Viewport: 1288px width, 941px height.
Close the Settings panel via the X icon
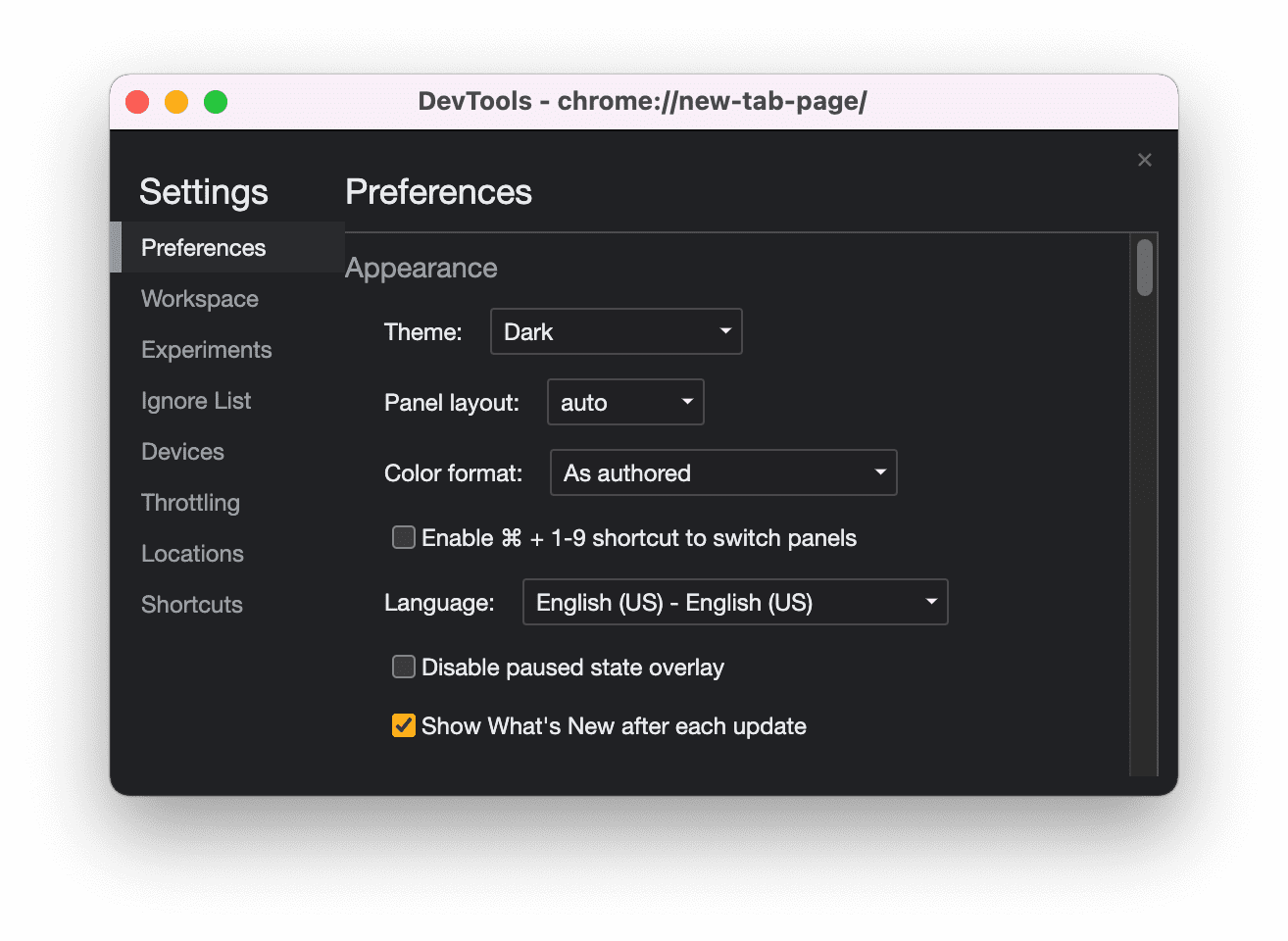(x=1144, y=160)
